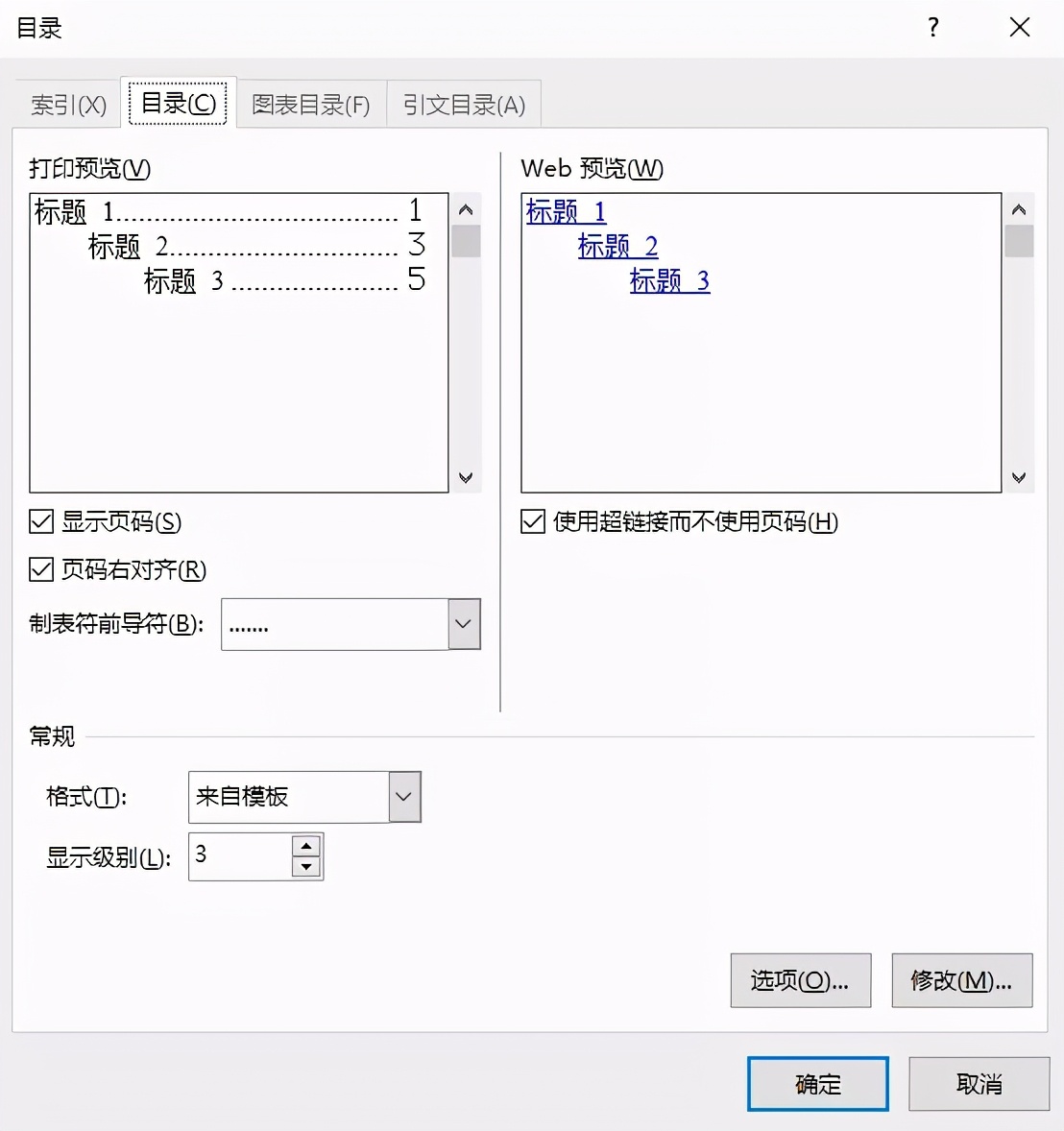Expand the 格式 dropdown list
1064x1131 pixels.
click(404, 797)
